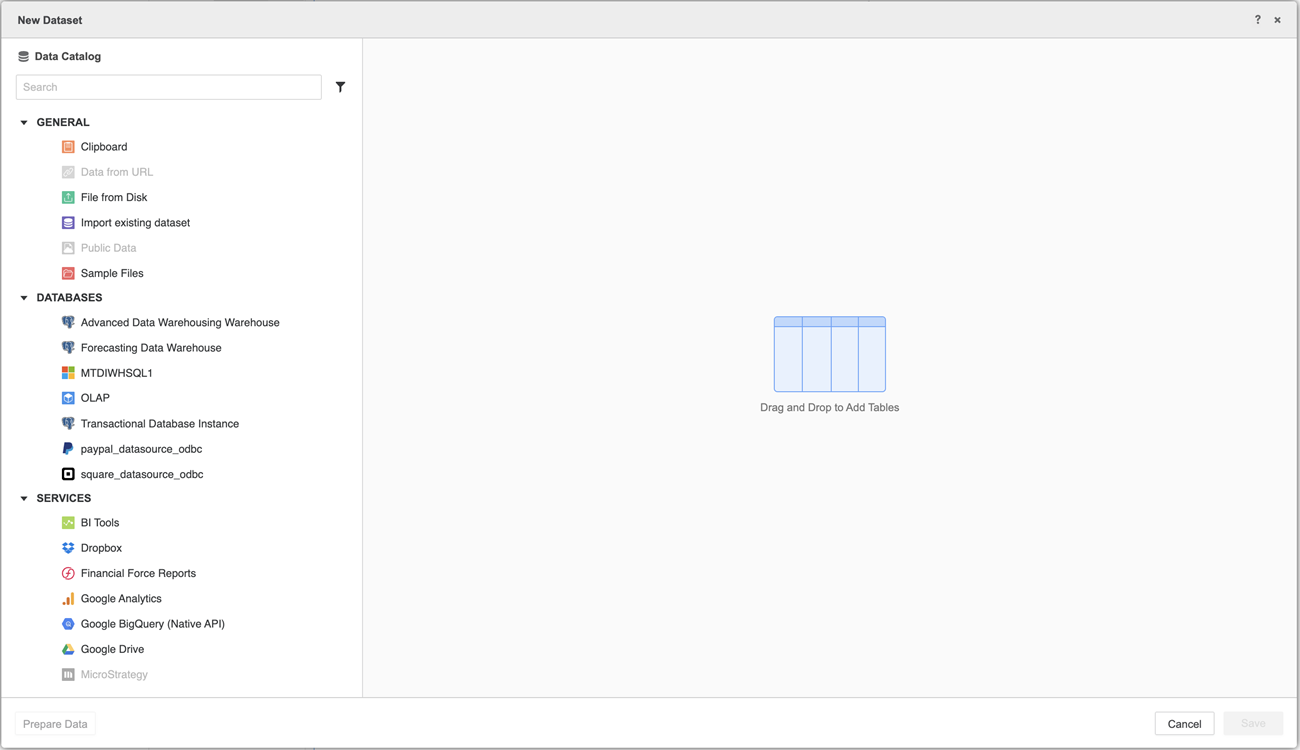Screen dimensions: 1300x750
Task: Click the DATABASES section heading
Action: [x=69, y=298]
